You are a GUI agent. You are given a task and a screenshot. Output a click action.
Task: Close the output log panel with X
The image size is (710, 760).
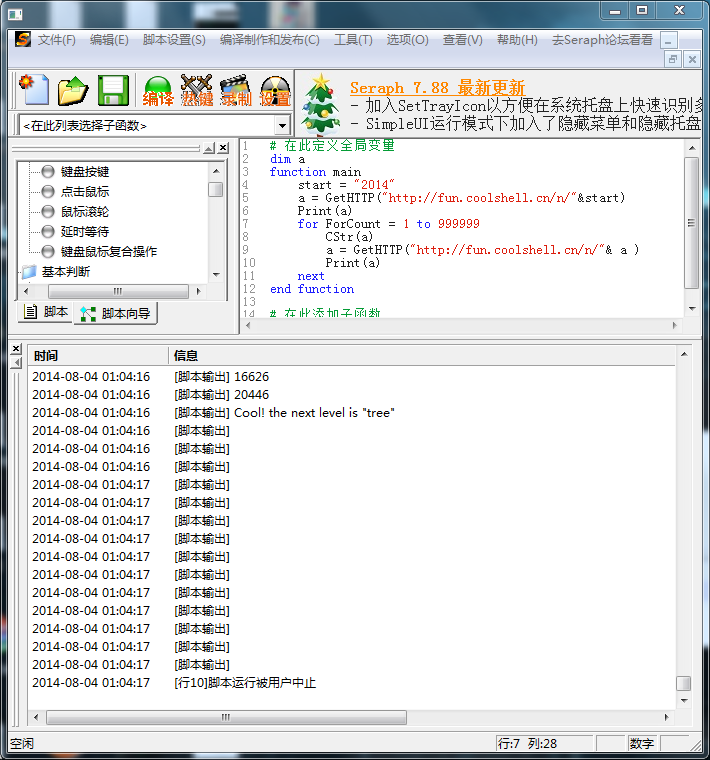[16, 348]
